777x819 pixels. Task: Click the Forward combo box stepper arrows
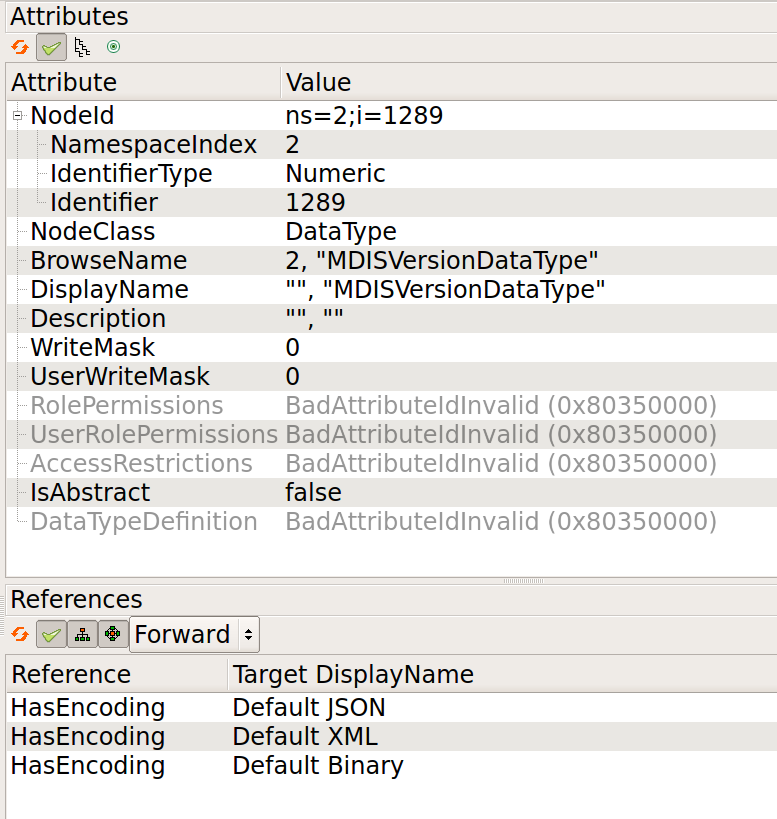pyautogui.click(x=247, y=634)
